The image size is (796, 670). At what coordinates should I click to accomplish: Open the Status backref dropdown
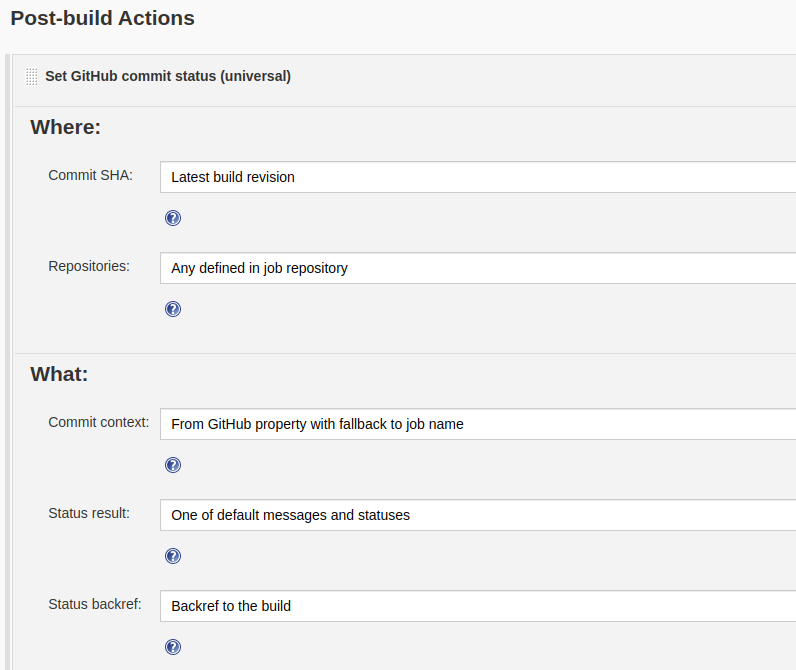click(478, 606)
